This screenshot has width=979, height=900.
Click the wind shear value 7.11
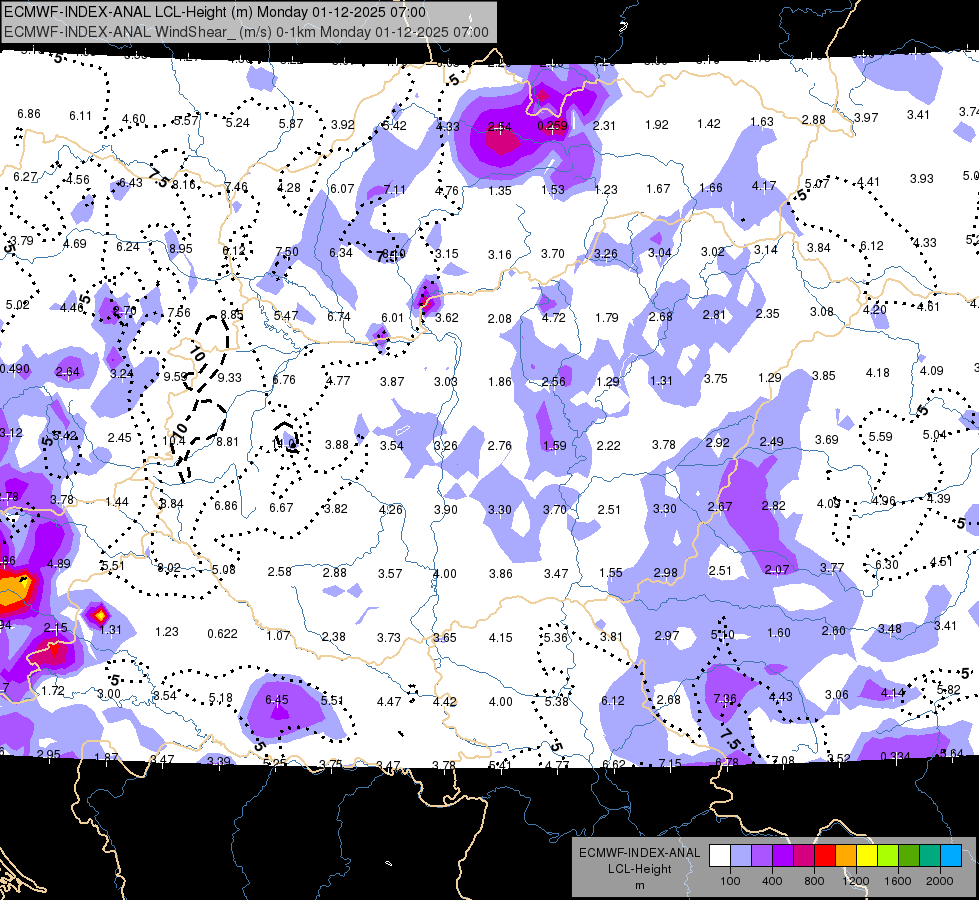[394, 189]
